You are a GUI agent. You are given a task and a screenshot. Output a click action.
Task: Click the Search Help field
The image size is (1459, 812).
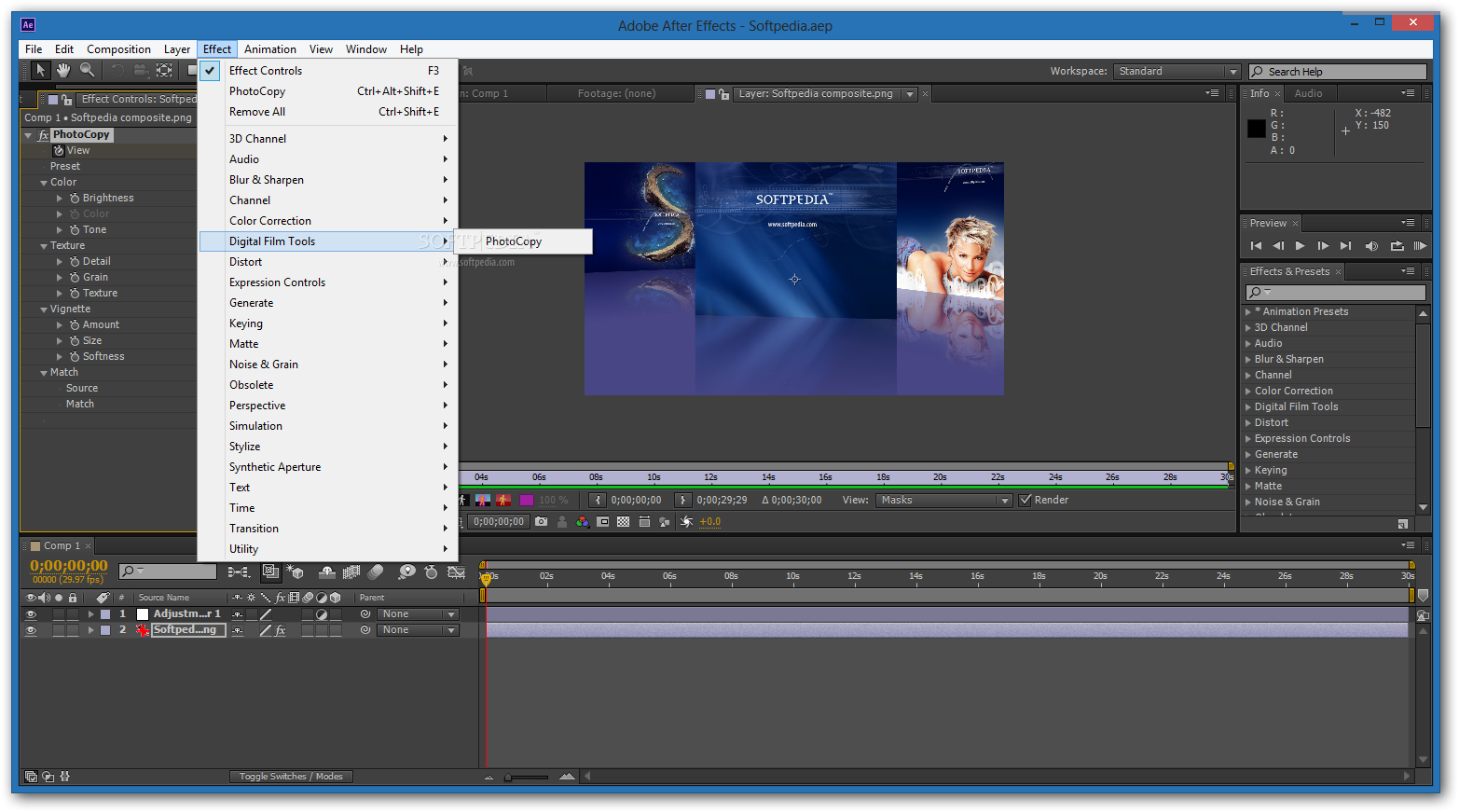(x=1338, y=72)
